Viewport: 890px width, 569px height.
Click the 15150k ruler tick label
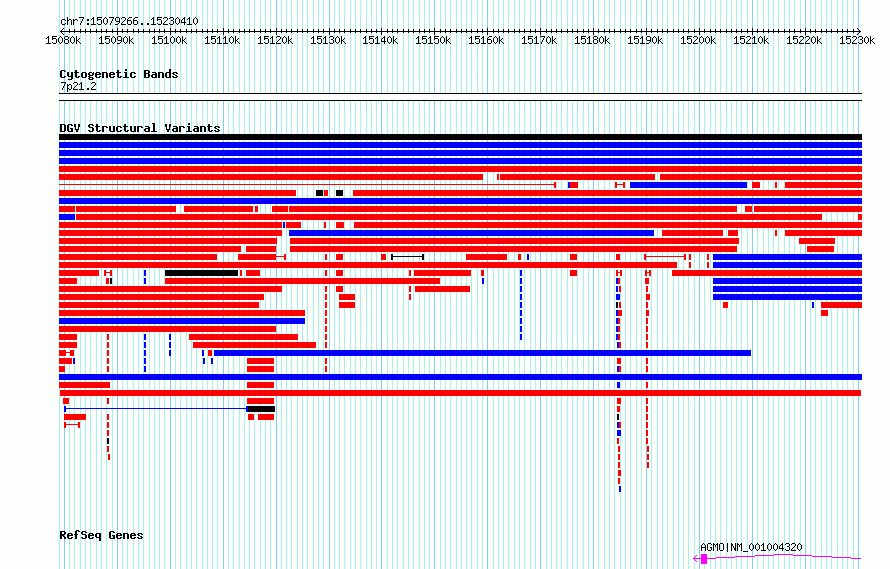(433, 40)
